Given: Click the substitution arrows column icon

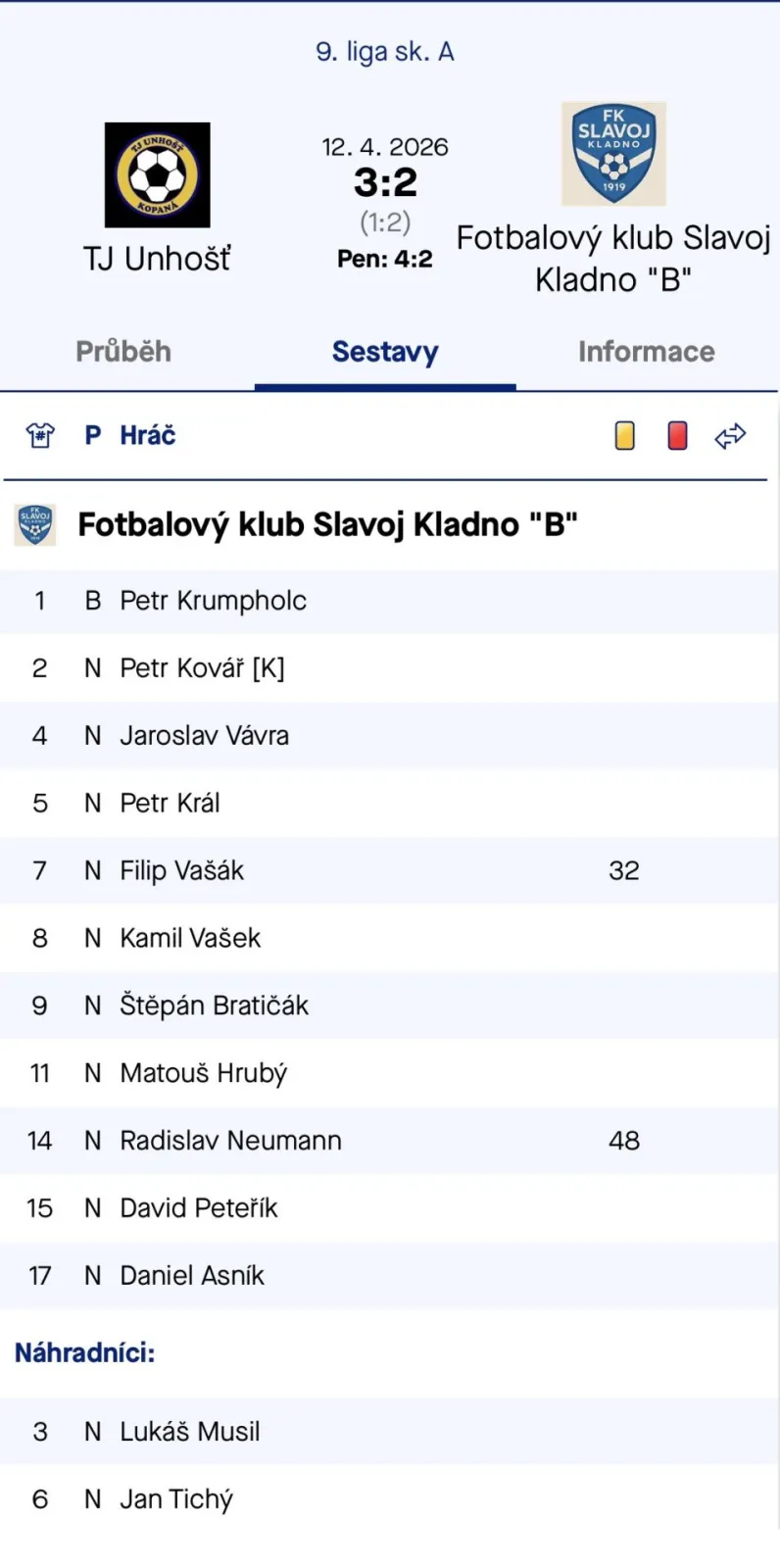Looking at the screenshot, I should pyautogui.click(x=730, y=435).
